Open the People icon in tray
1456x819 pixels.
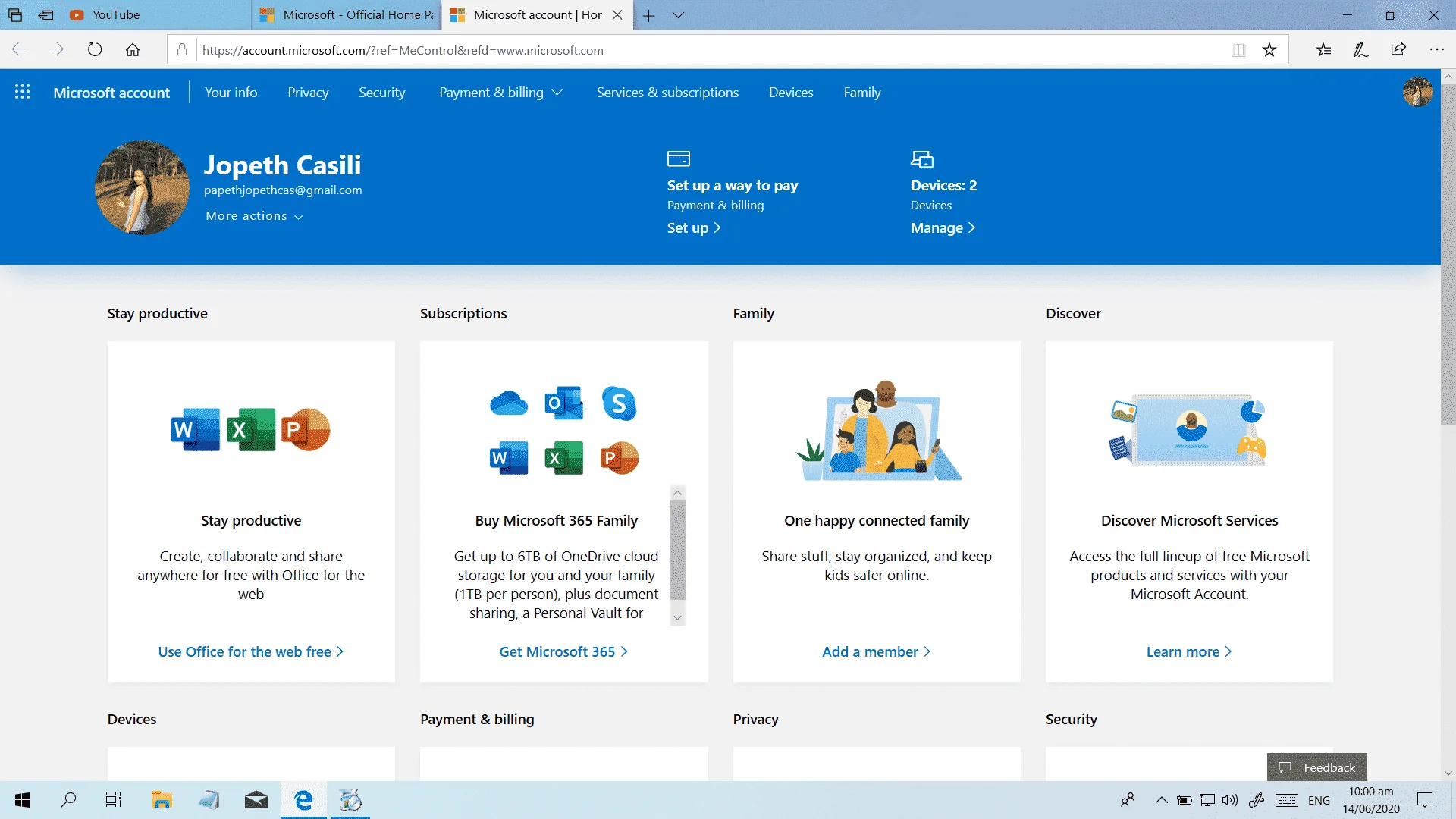(x=1128, y=800)
